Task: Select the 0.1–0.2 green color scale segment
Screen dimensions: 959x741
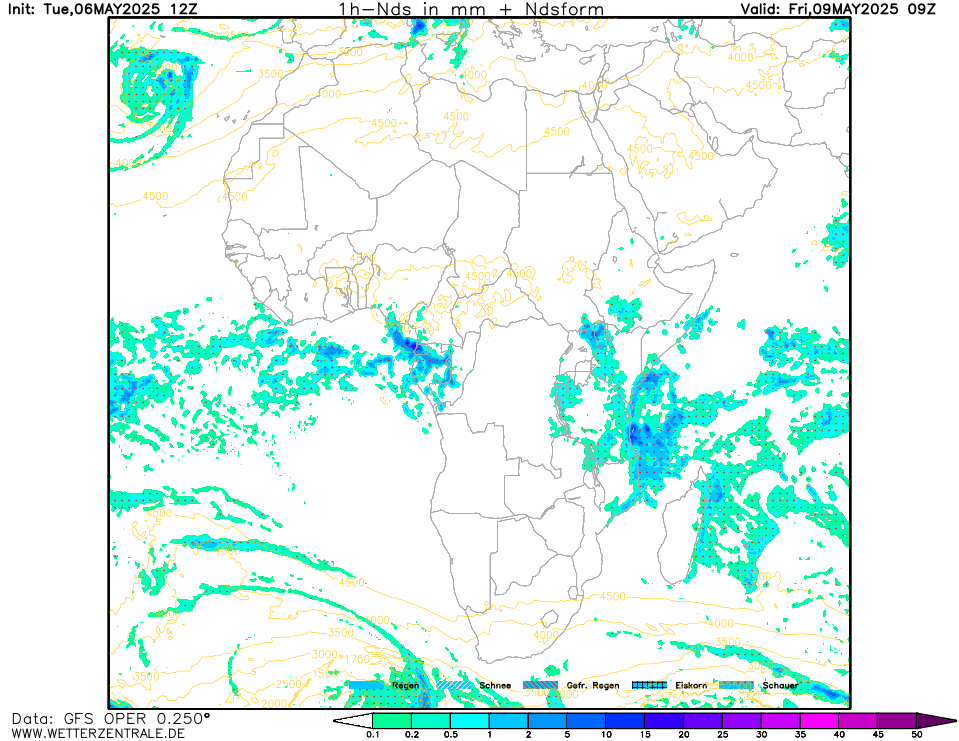Action: [392, 720]
